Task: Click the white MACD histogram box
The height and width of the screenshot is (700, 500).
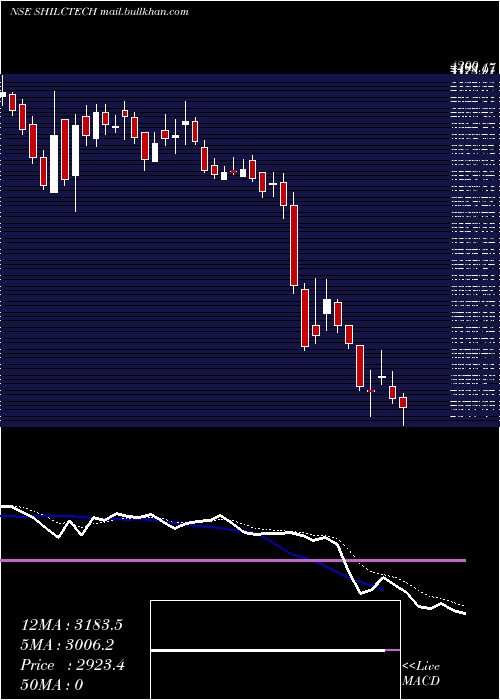Action: coord(275,650)
